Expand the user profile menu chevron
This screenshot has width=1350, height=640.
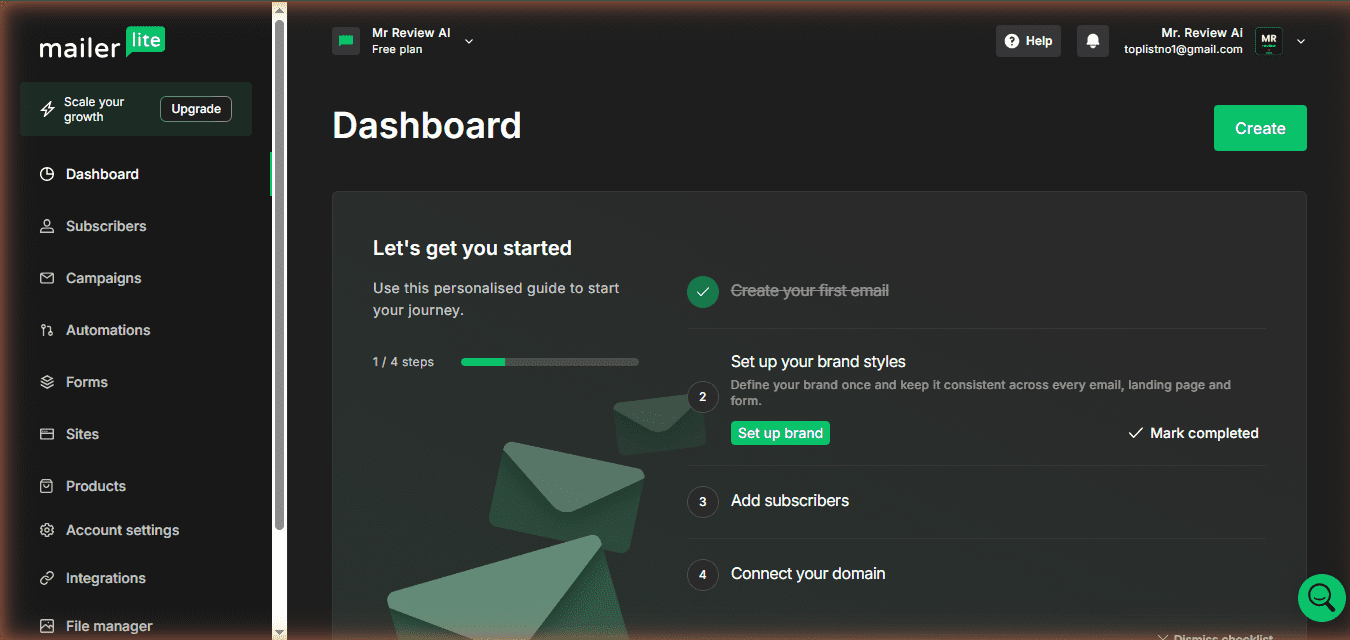[x=1301, y=41]
